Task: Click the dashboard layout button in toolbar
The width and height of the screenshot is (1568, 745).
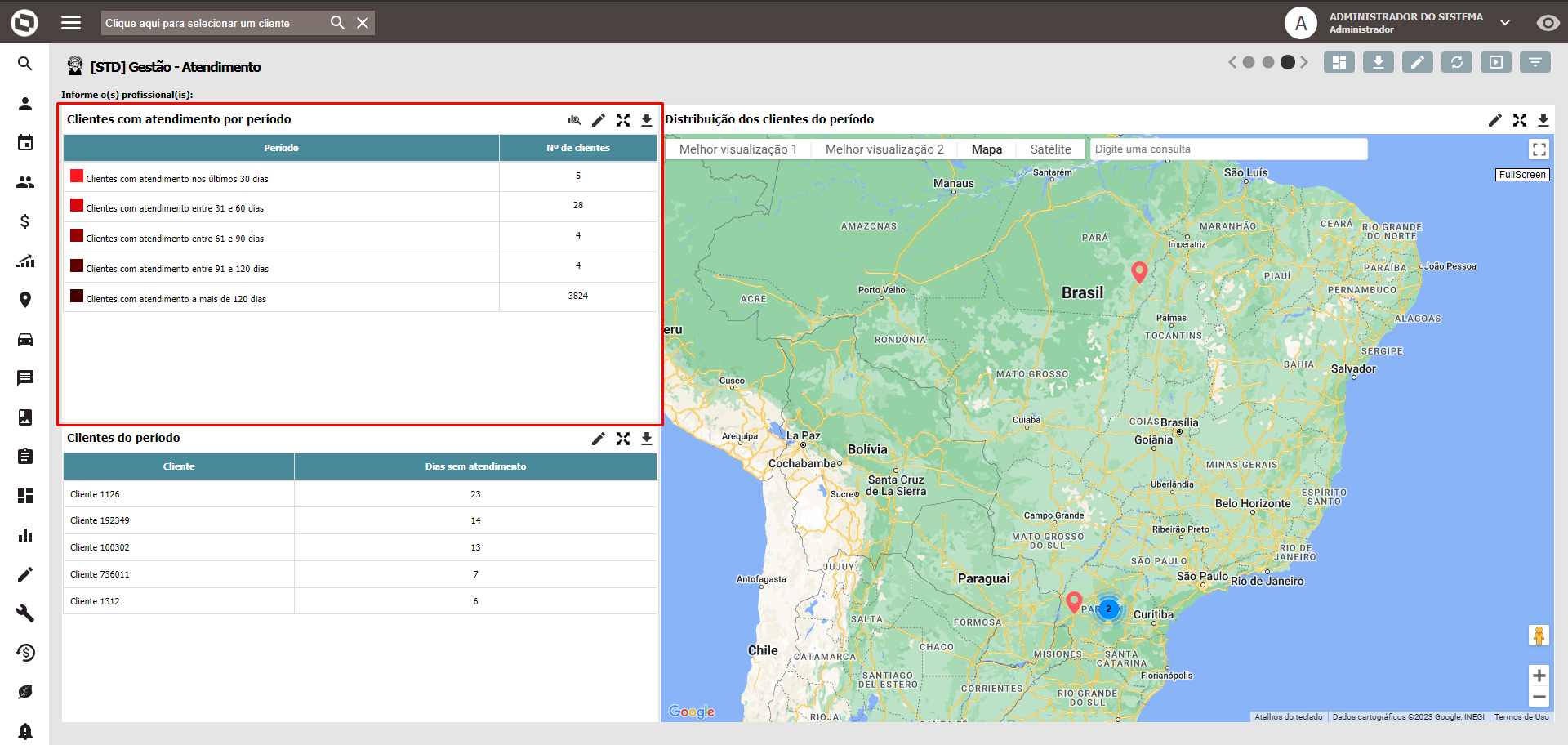Action: [1339, 62]
